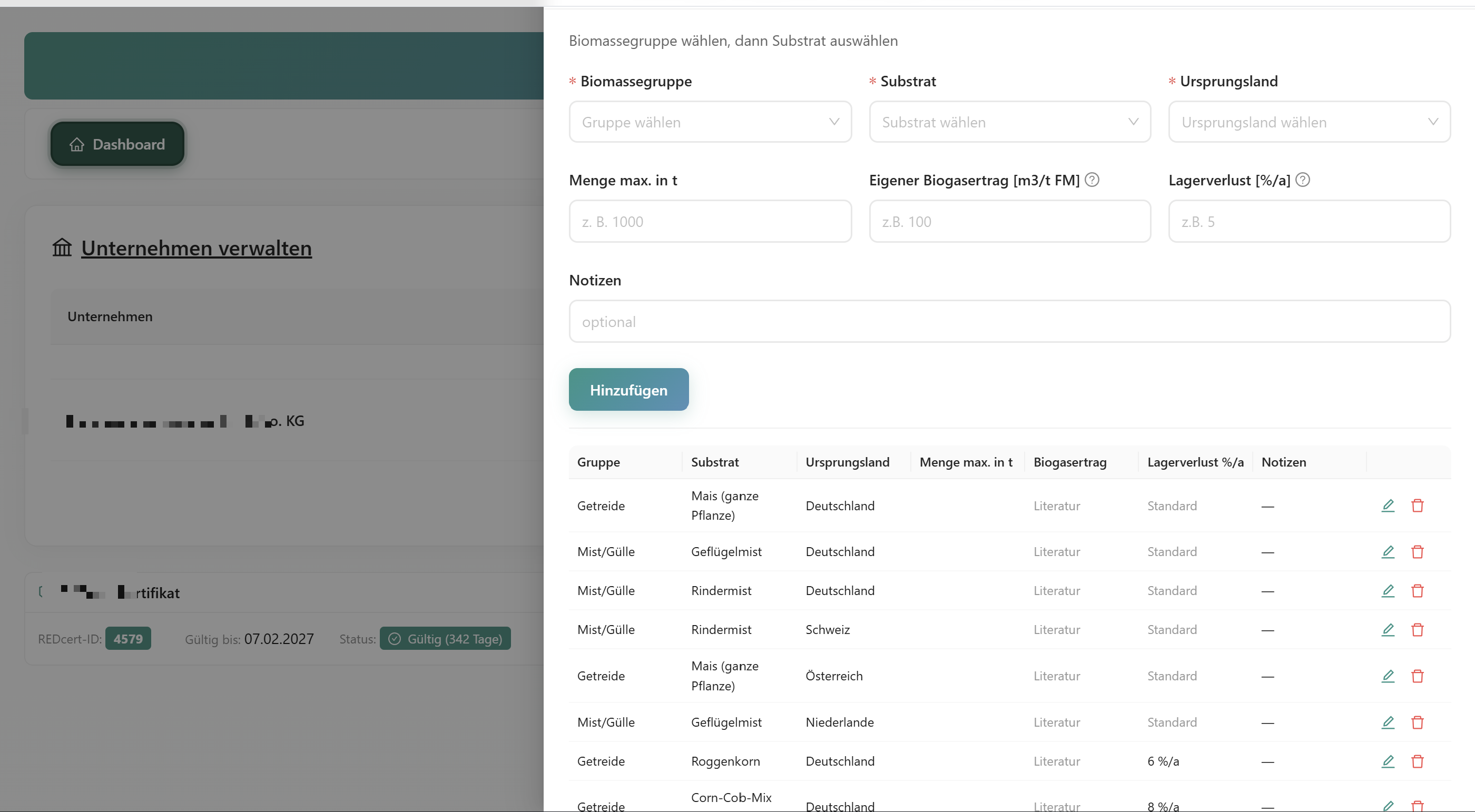Image resolution: width=1475 pixels, height=812 pixels.
Task: Edit the Roggenkorn Deutschland entry
Action: 1388,761
